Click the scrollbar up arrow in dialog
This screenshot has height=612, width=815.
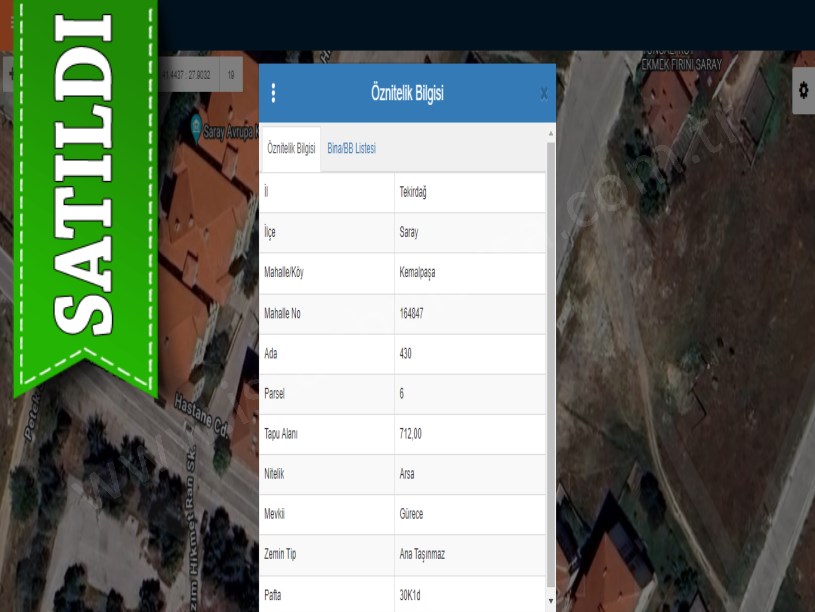coord(550,133)
